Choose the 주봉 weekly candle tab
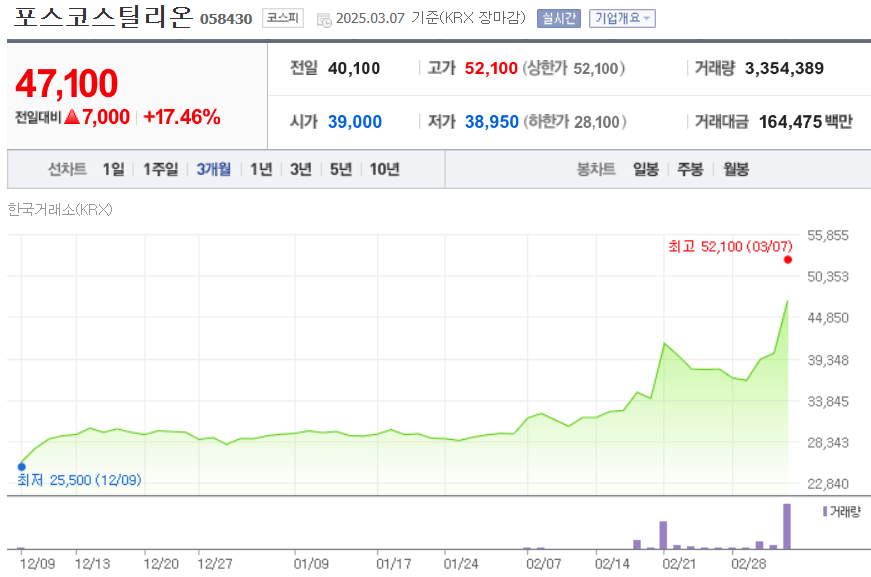The width and height of the screenshot is (871, 577). coord(692,169)
